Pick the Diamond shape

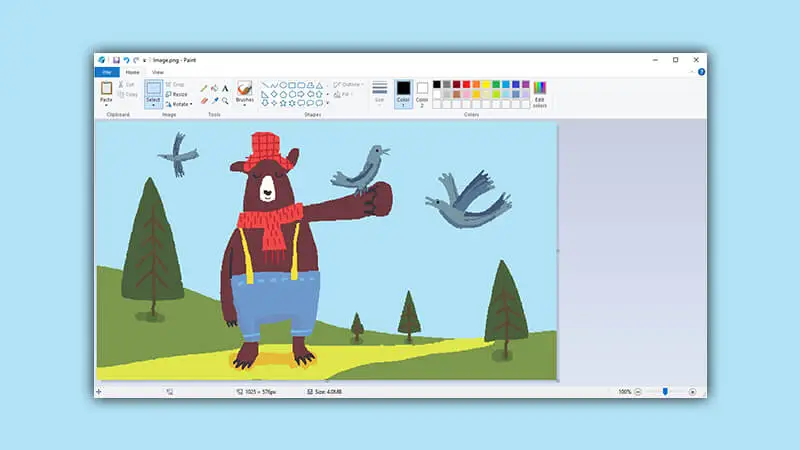point(274,94)
